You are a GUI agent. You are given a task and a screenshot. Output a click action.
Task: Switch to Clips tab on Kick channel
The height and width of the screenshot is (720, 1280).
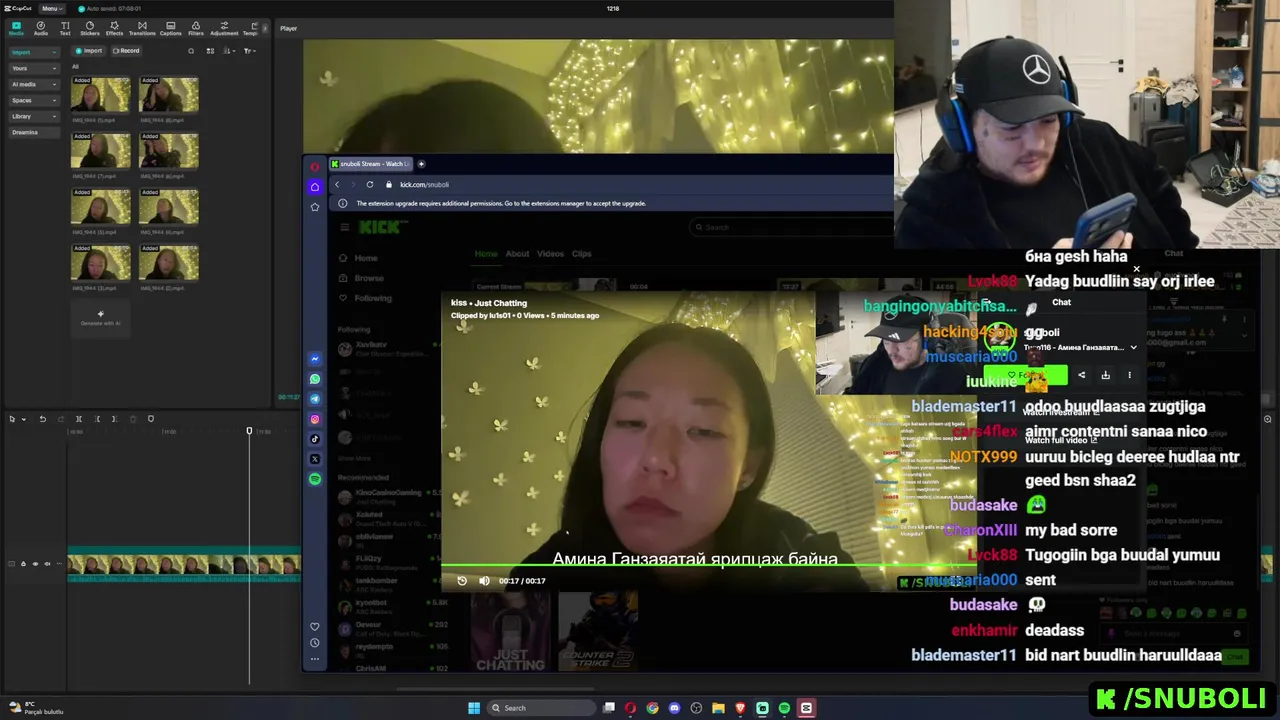click(581, 254)
